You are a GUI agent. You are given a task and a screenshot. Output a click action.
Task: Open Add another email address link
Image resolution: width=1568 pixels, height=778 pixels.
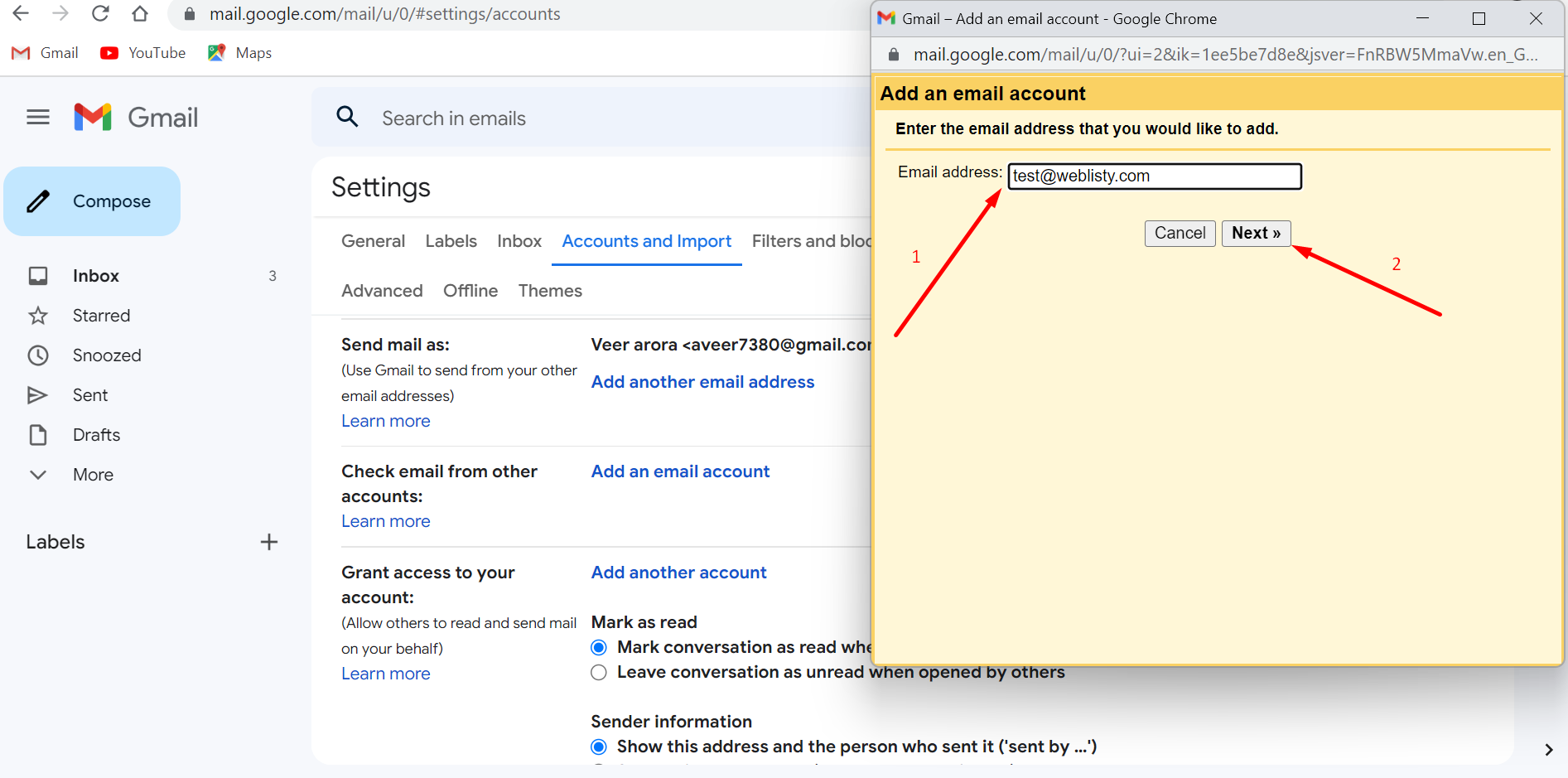pyautogui.click(x=702, y=382)
